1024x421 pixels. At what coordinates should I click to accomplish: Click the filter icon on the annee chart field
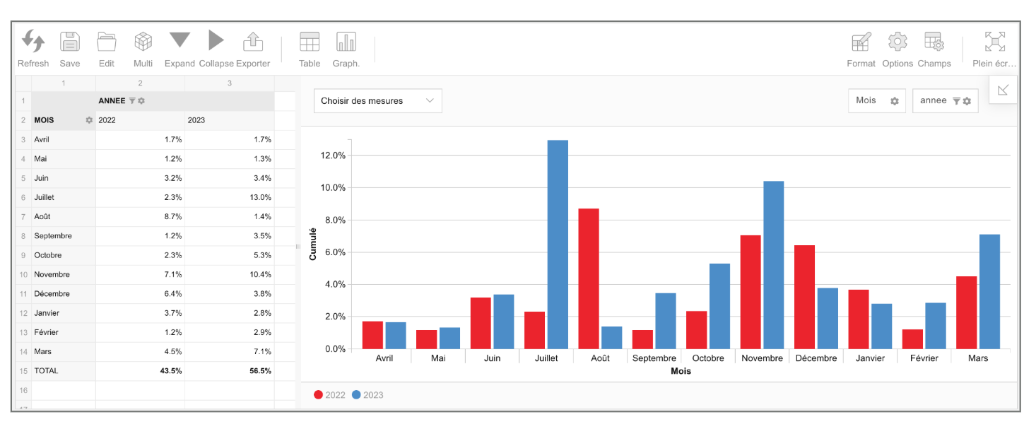click(955, 101)
